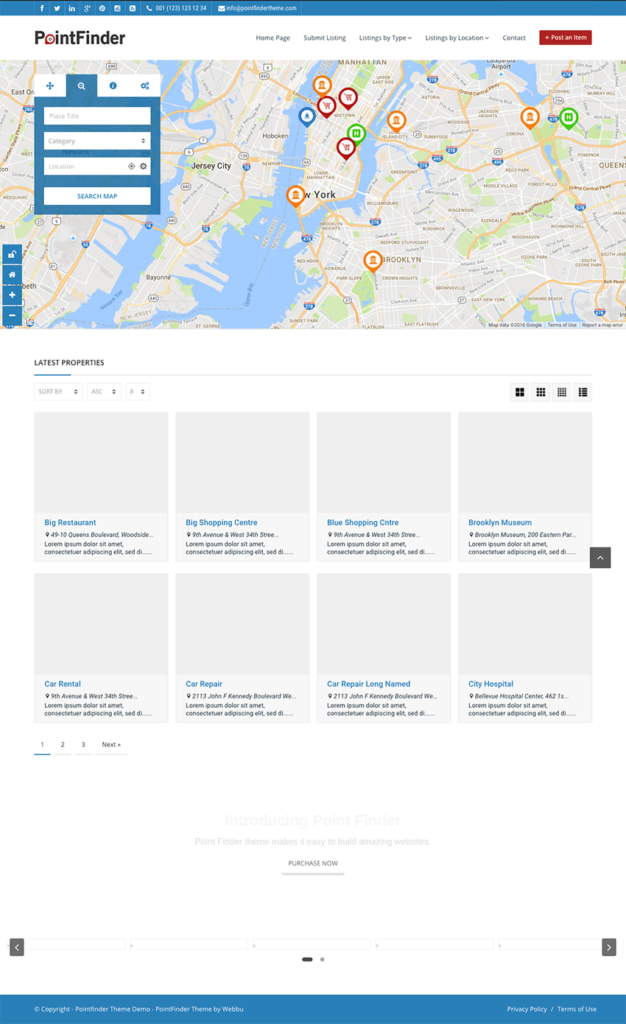Click the info@pointfindertheme.com email link

[x=257, y=8]
